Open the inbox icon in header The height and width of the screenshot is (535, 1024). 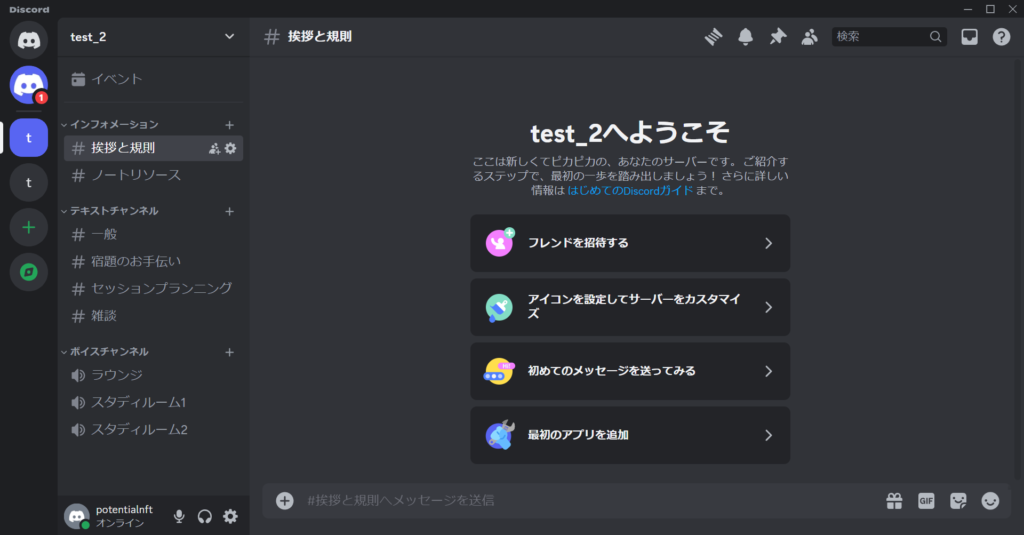click(969, 37)
